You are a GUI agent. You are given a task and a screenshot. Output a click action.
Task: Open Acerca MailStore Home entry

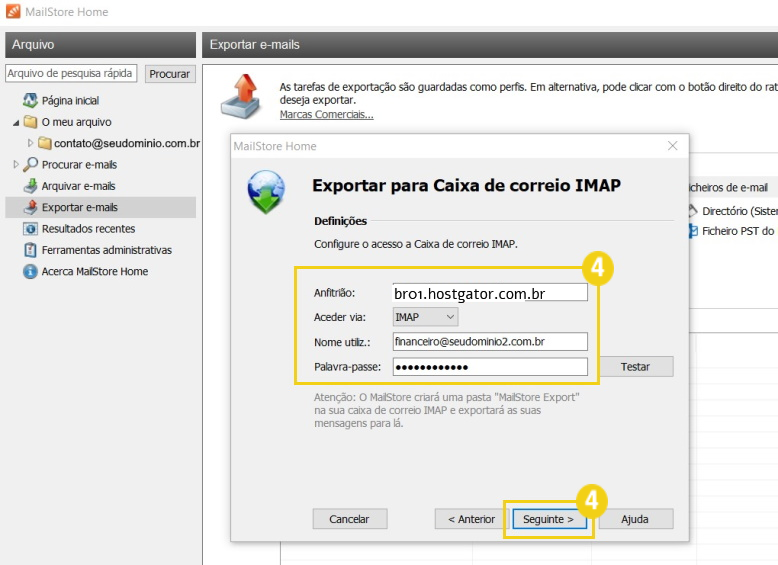(95, 271)
